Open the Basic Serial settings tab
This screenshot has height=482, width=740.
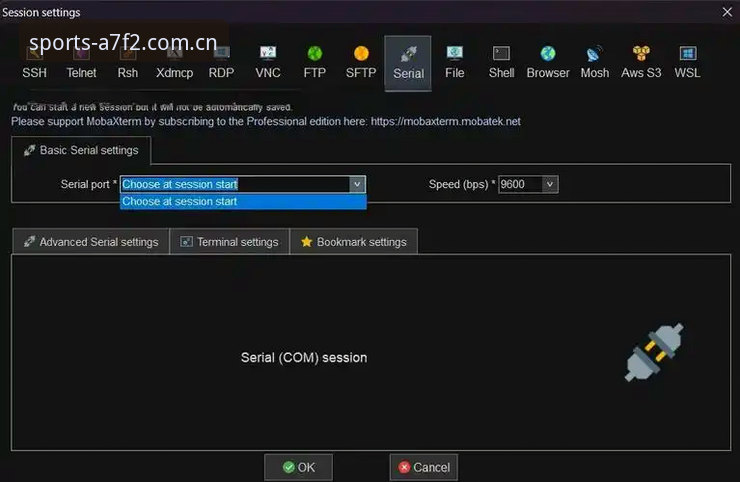[x=81, y=151]
